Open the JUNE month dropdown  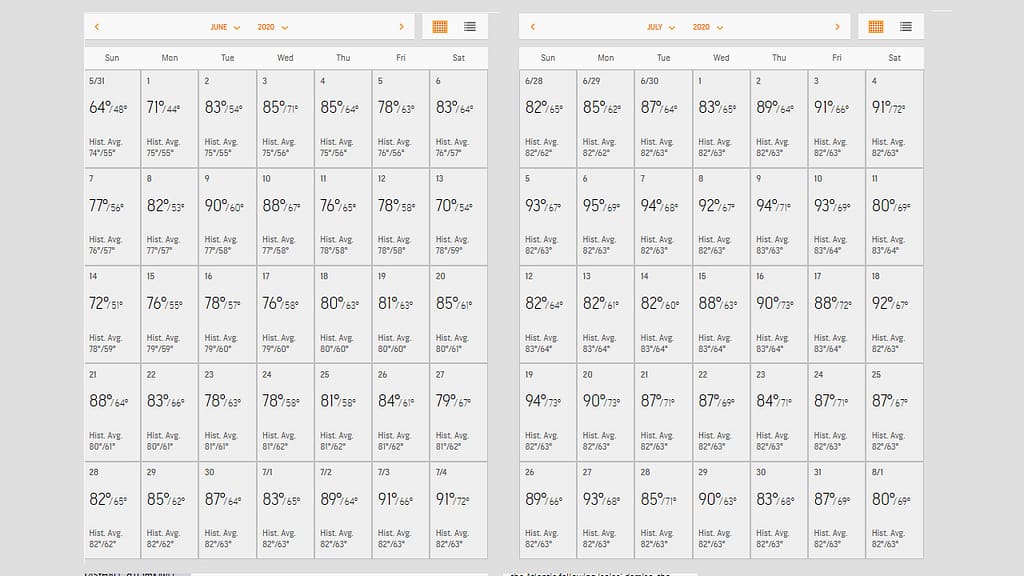tap(225, 27)
